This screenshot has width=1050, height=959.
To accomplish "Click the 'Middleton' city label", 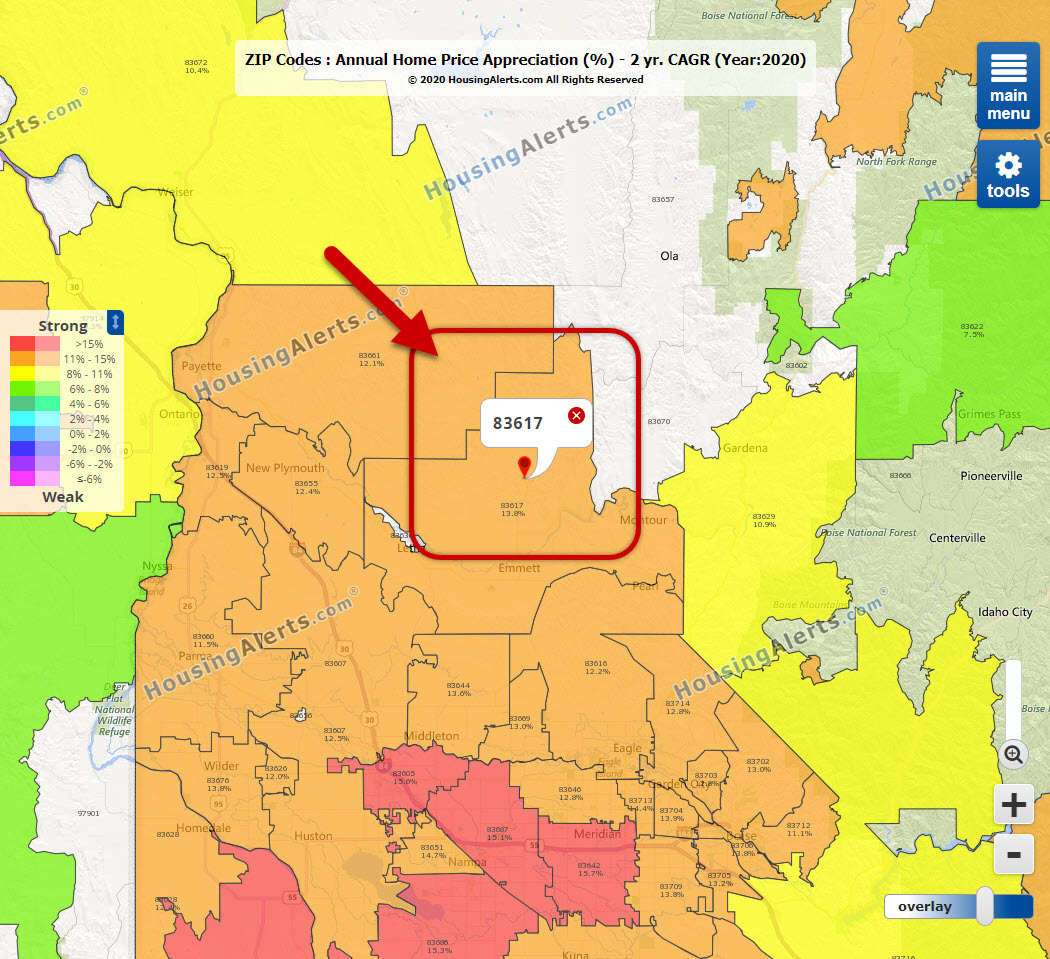I will point(432,736).
